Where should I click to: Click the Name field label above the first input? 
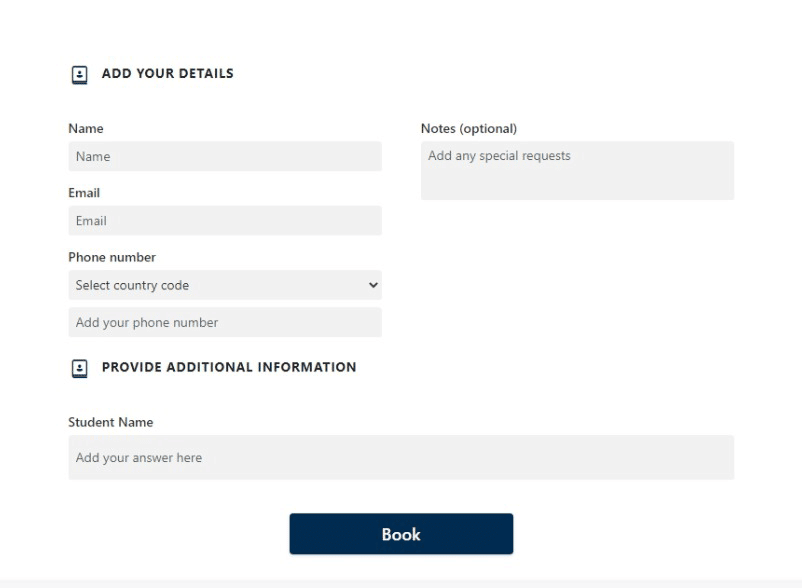86,128
